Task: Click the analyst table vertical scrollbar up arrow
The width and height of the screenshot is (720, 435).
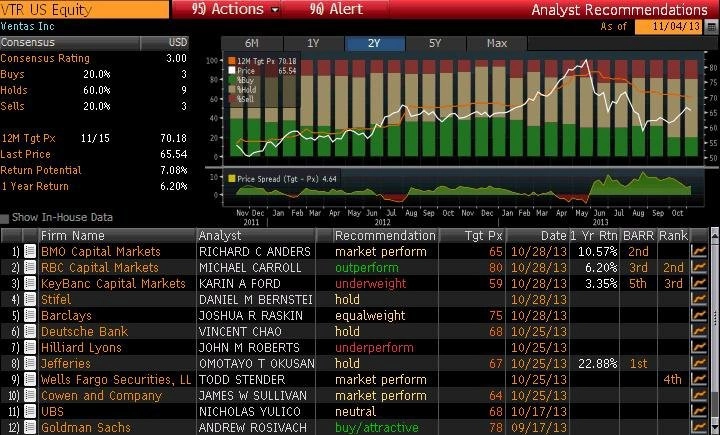Action: [714, 235]
